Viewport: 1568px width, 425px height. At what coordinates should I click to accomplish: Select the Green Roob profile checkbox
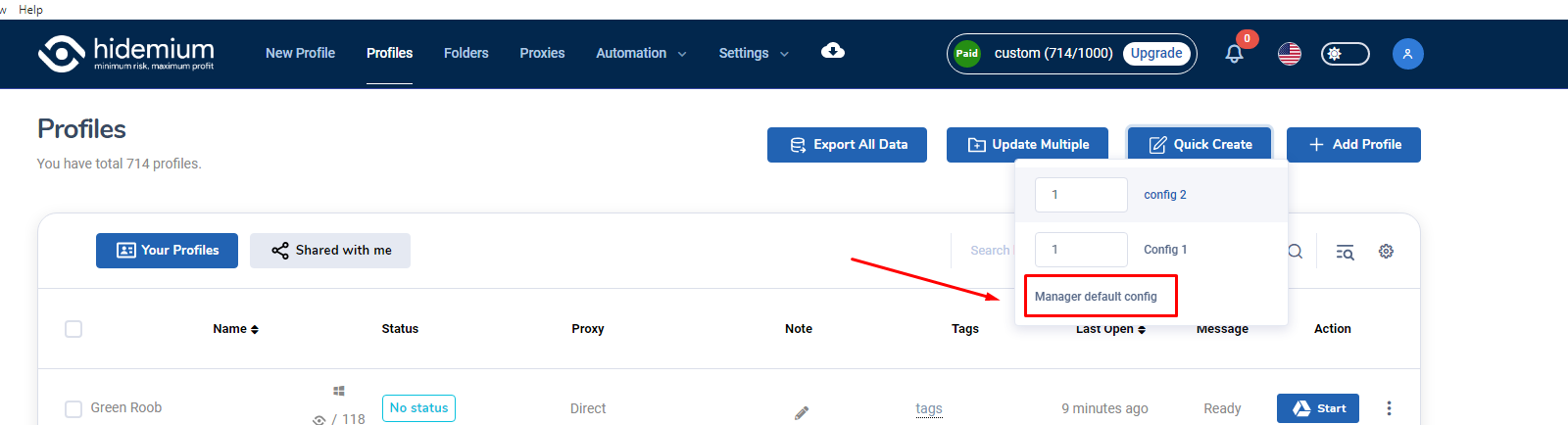click(x=73, y=408)
